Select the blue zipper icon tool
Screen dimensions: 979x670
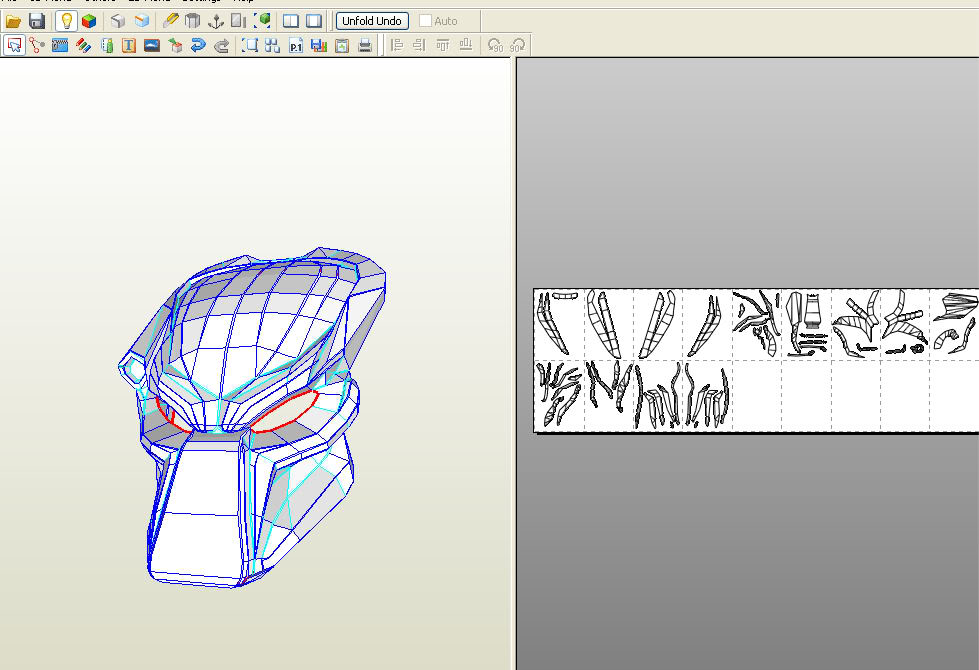click(x=60, y=46)
